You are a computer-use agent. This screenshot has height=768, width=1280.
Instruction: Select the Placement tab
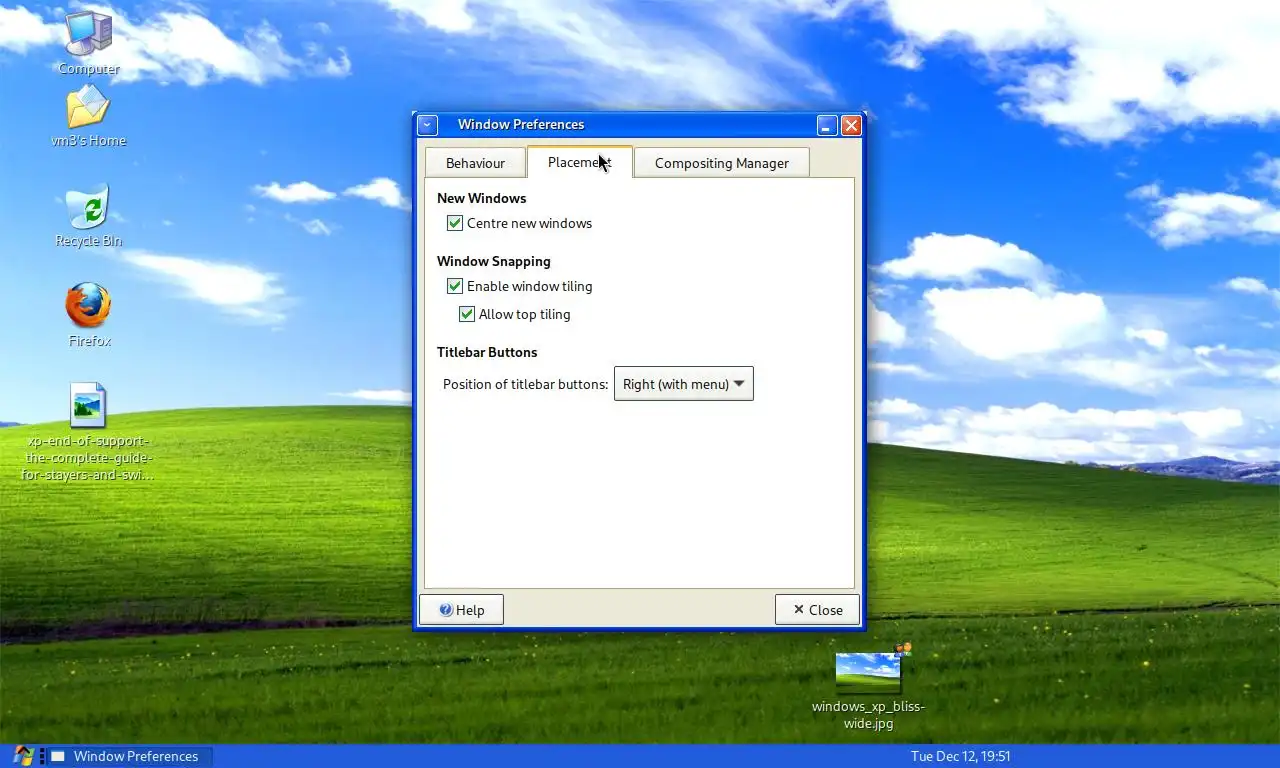[x=580, y=162]
